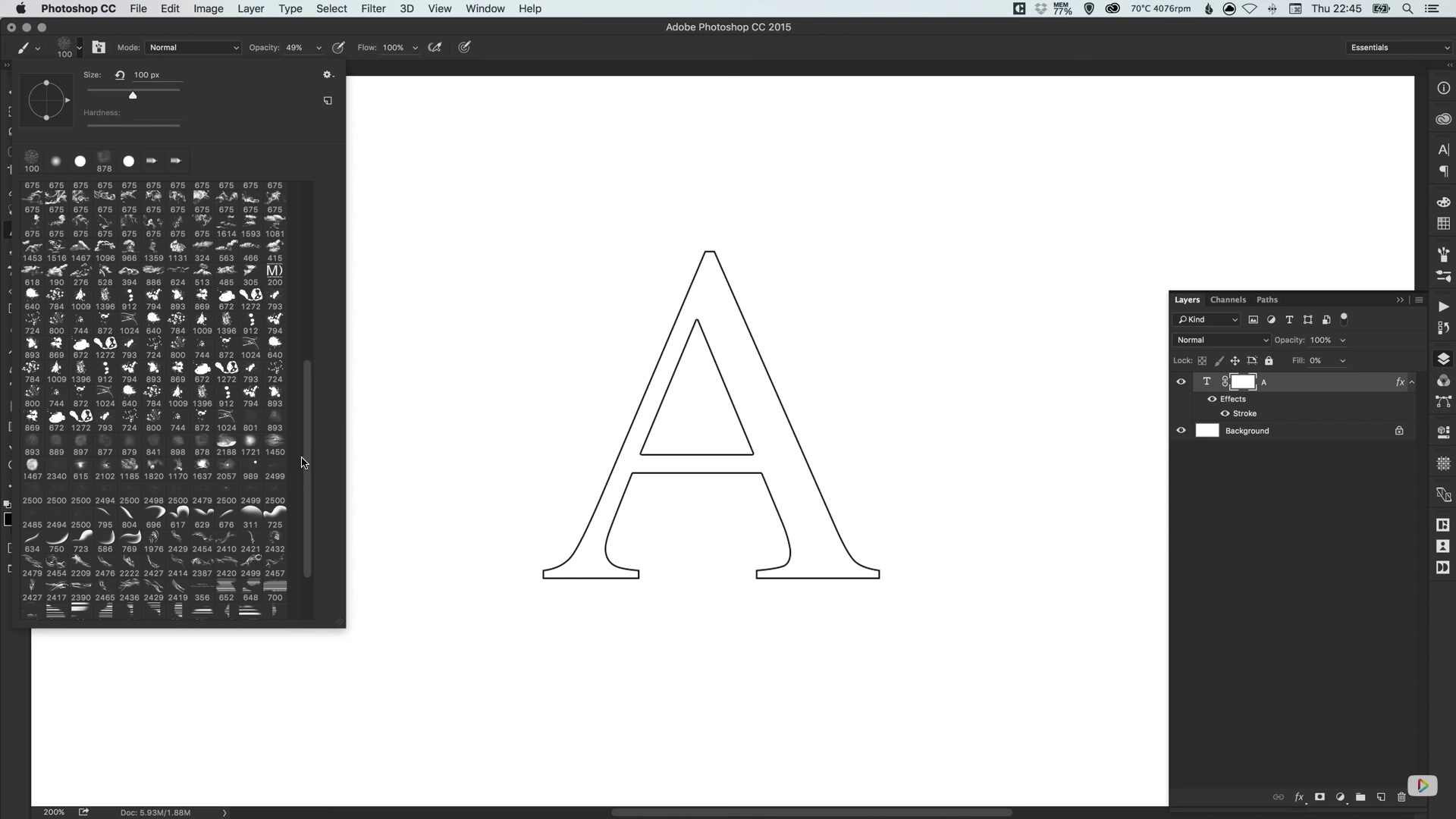
Task: Click the fx icon on layer A
Action: coord(1400,382)
